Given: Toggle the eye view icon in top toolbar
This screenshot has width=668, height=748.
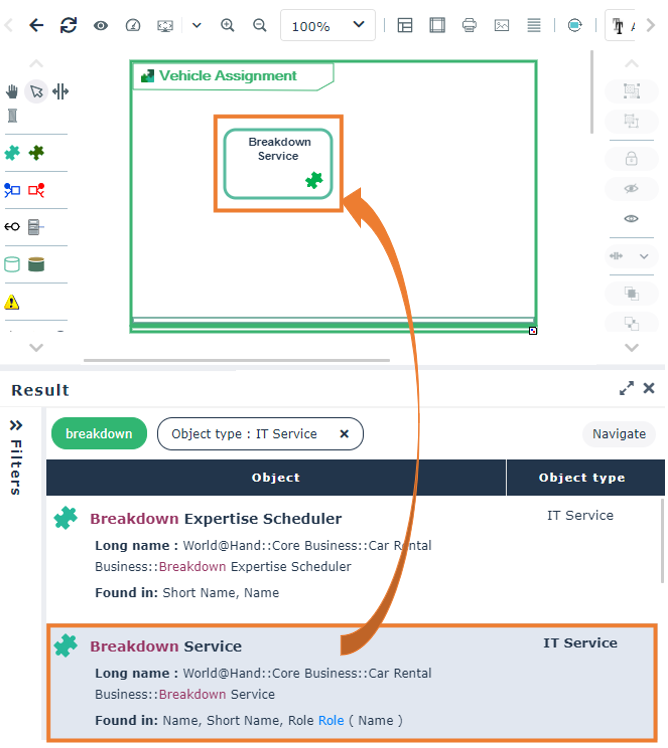Looking at the screenshot, I should click(100, 25).
